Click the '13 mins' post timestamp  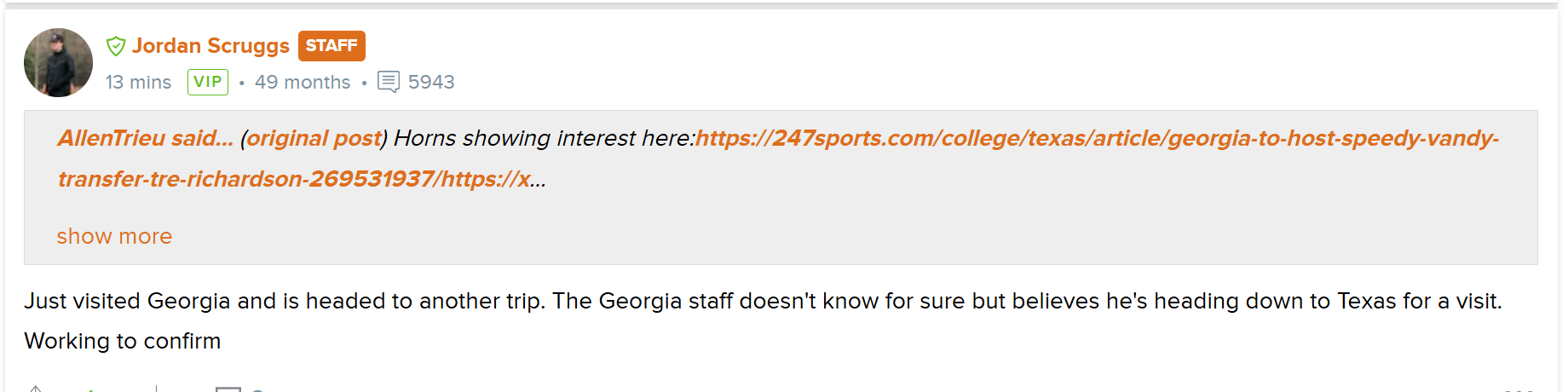(138, 82)
